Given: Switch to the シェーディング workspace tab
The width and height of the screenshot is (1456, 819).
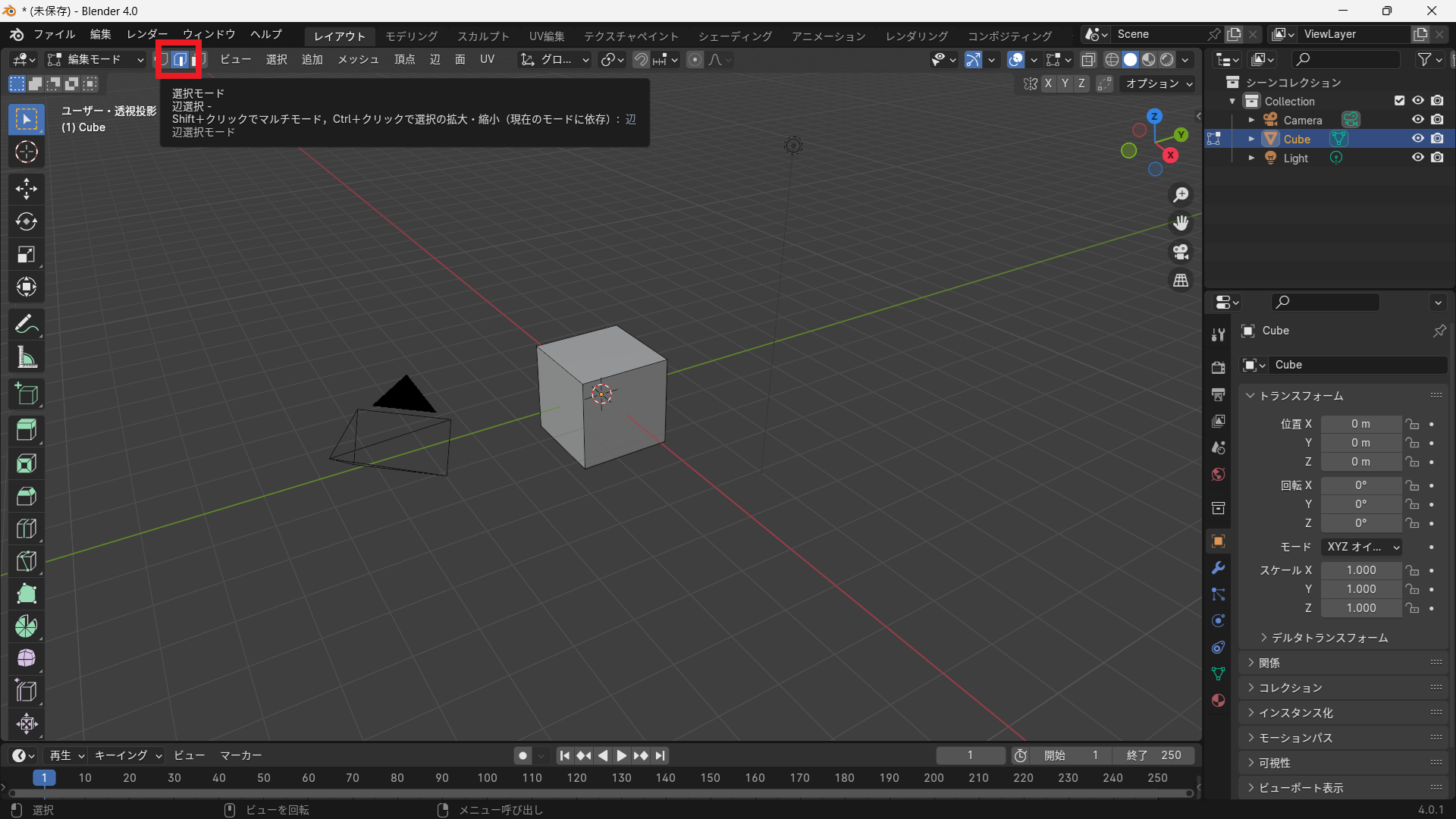Looking at the screenshot, I should tap(735, 36).
